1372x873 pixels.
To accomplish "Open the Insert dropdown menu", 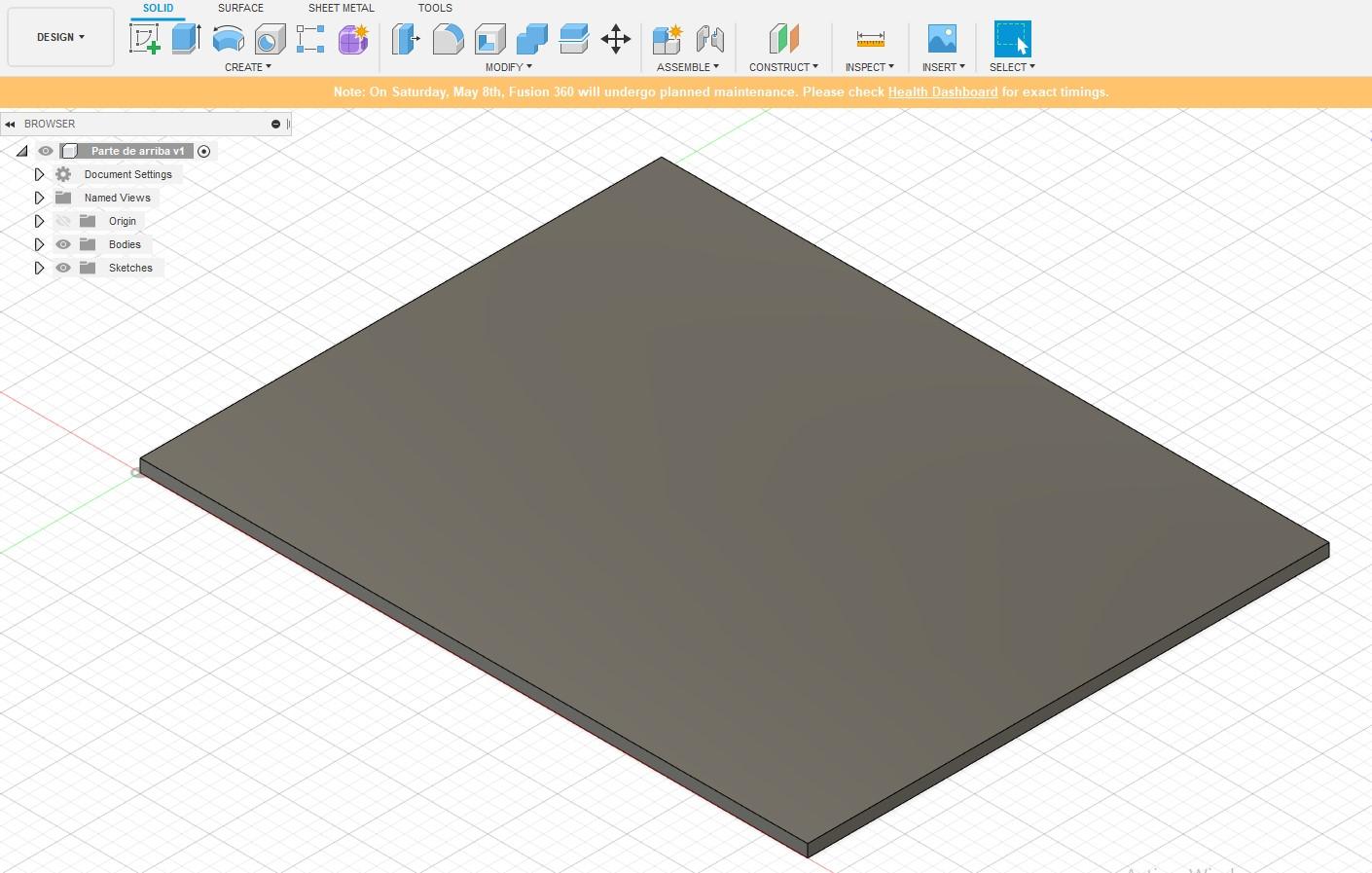I will 944,67.
